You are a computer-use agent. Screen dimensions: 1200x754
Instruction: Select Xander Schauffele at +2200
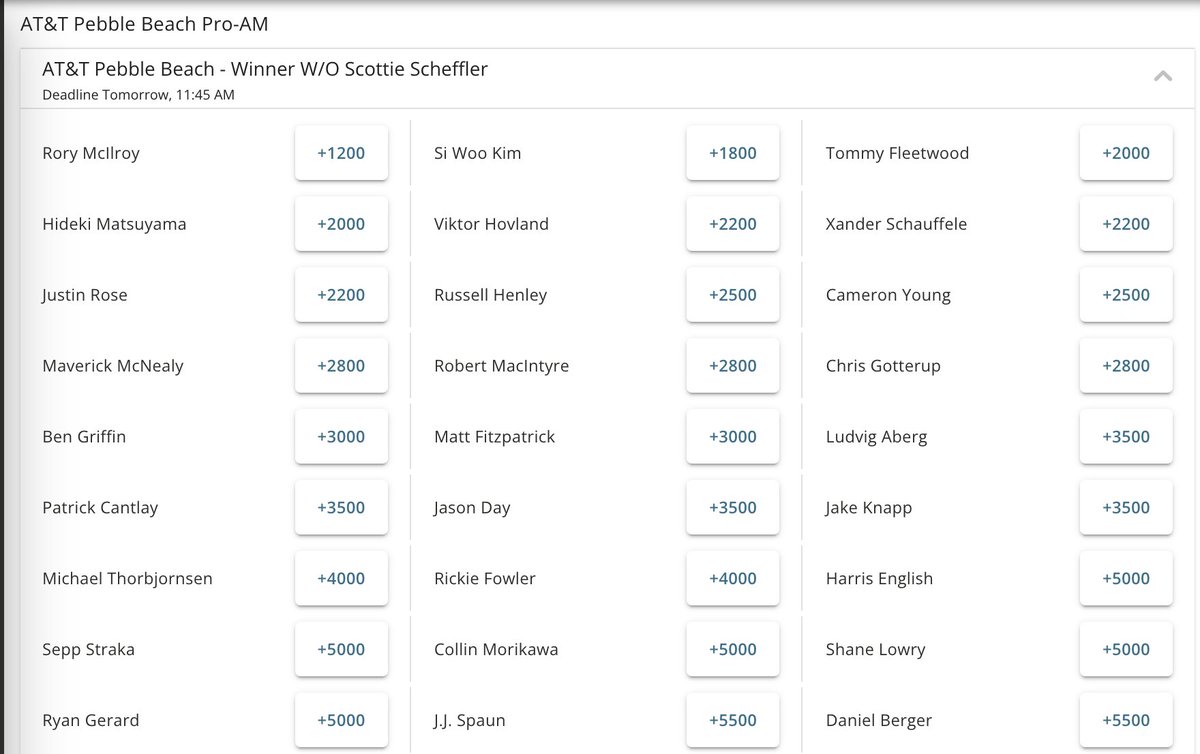(x=1126, y=223)
